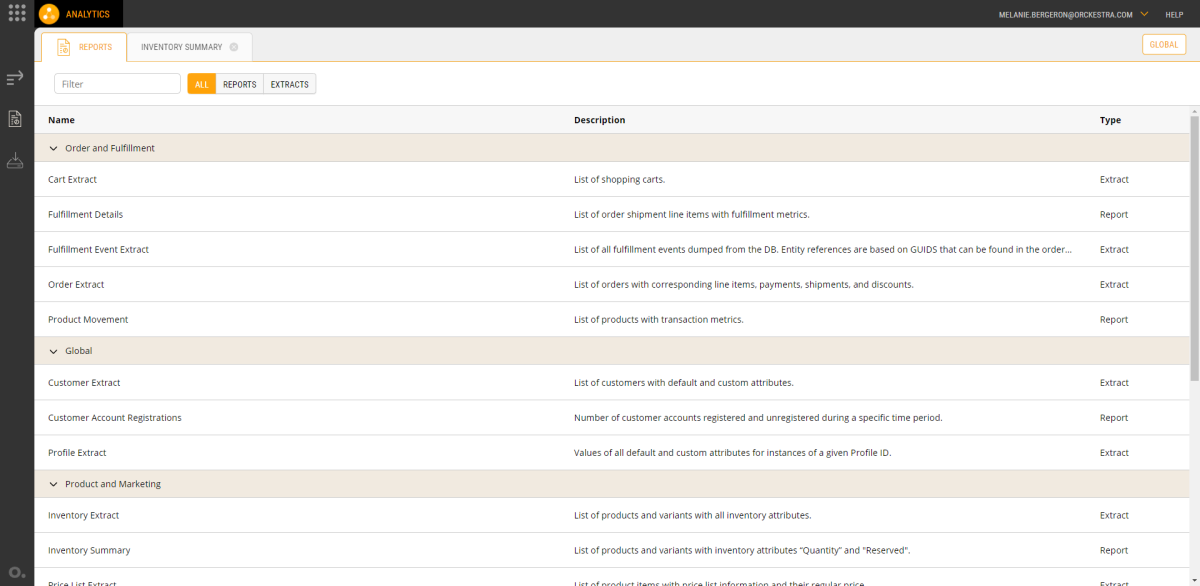Click the settings gears icon at bottom left
This screenshot has width=1200, height=586.
pos(15,572)
